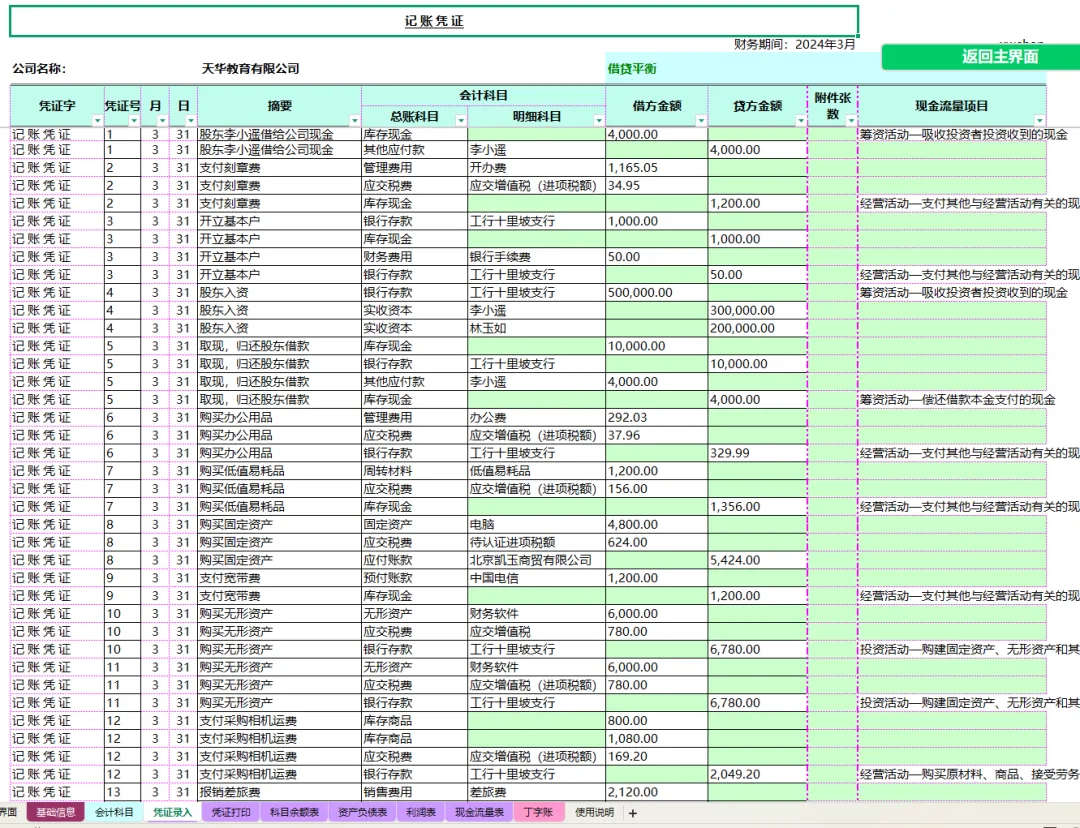Open the 附件张数 filter dropdown
Viewport: 1080px width, 828px height.
tap(851, 121)
